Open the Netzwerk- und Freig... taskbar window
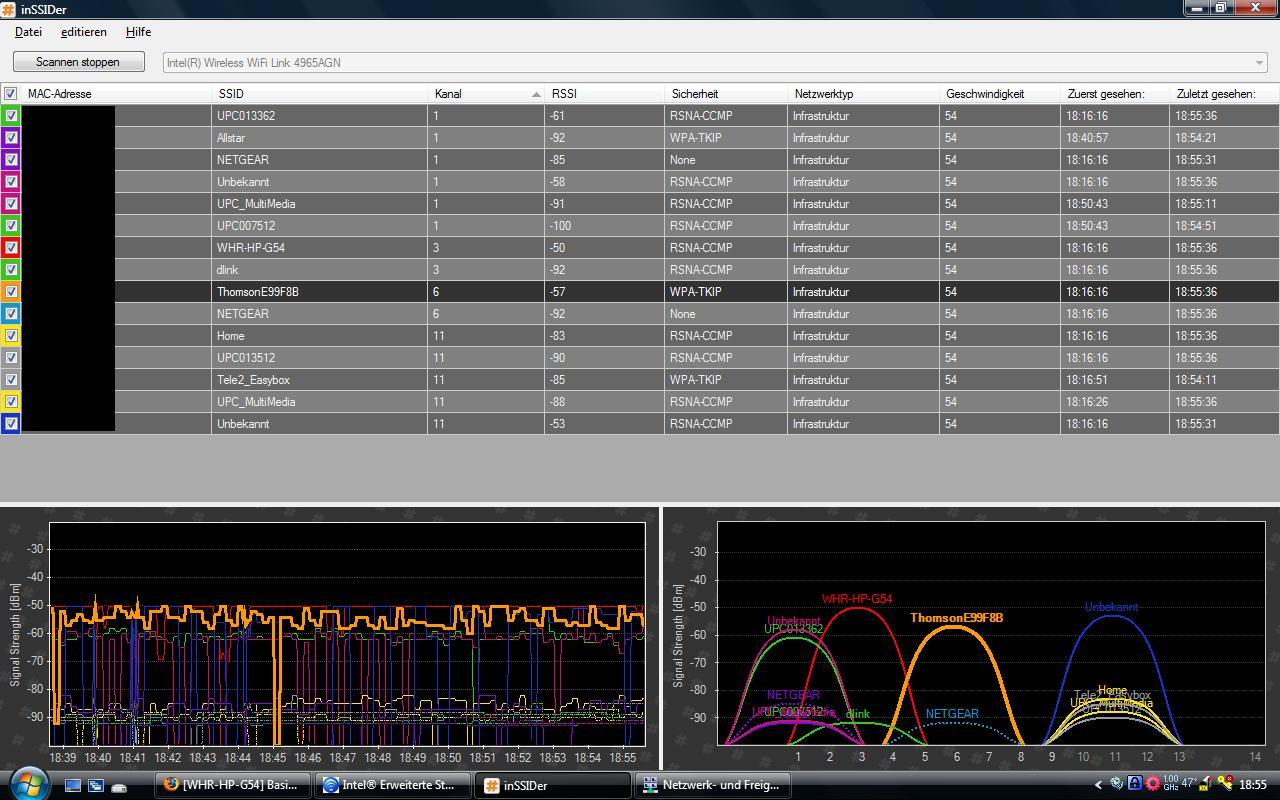The image size is (1280, 800). coord(712,785)
